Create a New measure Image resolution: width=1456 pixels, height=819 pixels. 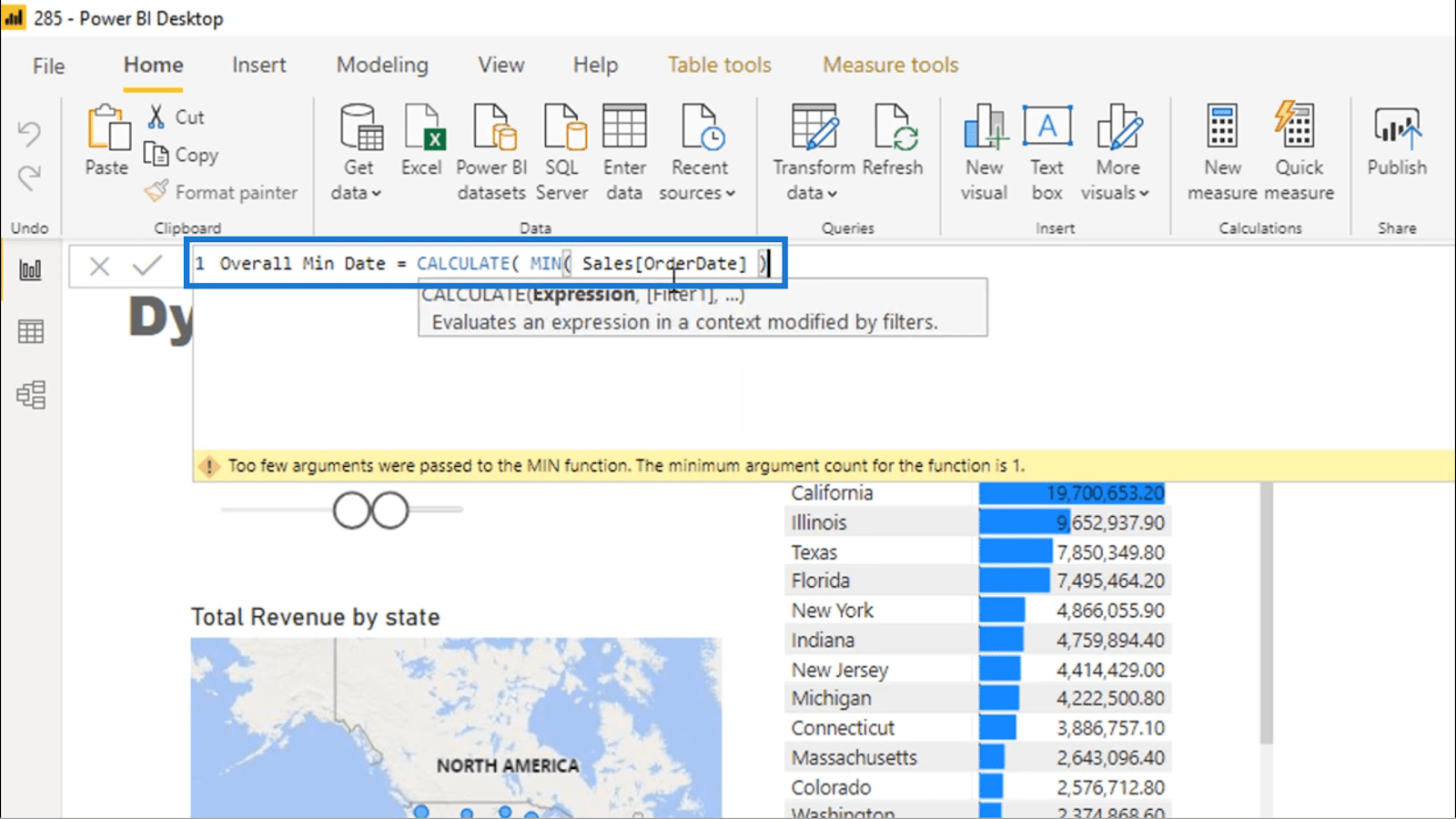coord(1222,152)
